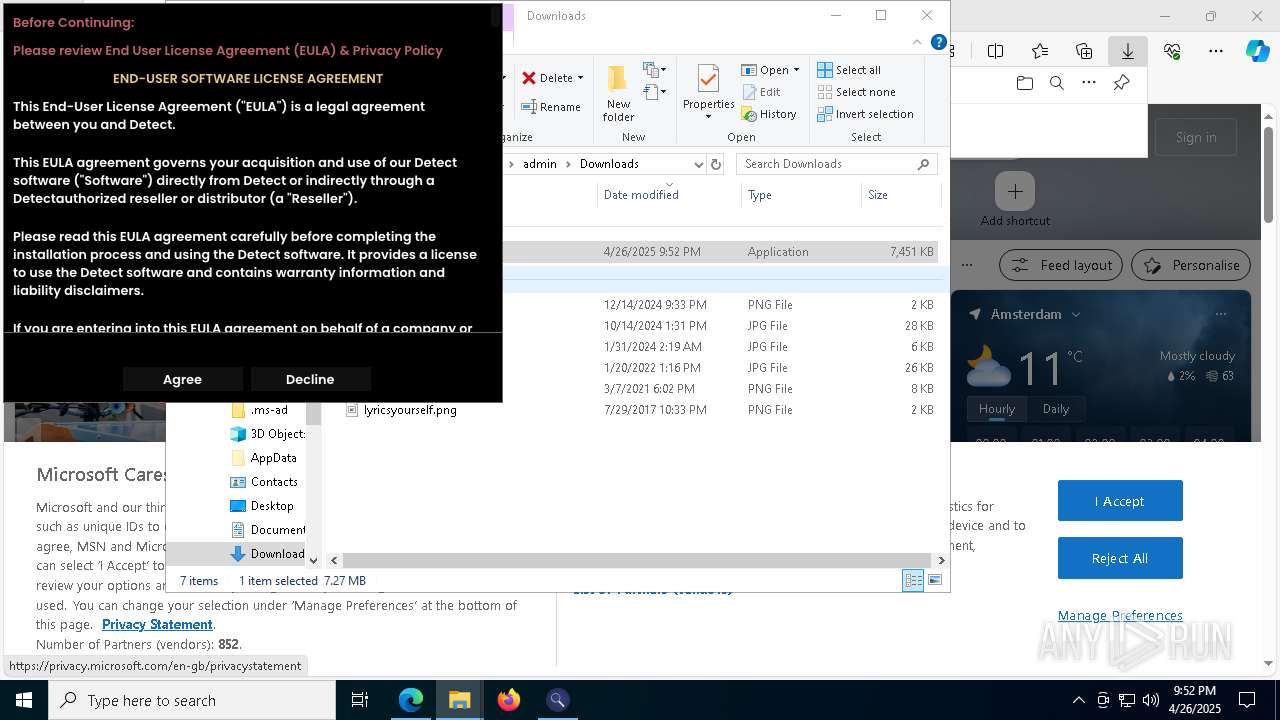Click Add shortcut plus tile
Image resolution: width=1280 pixels, height=720 pixels.
[x=1015, y=191]
